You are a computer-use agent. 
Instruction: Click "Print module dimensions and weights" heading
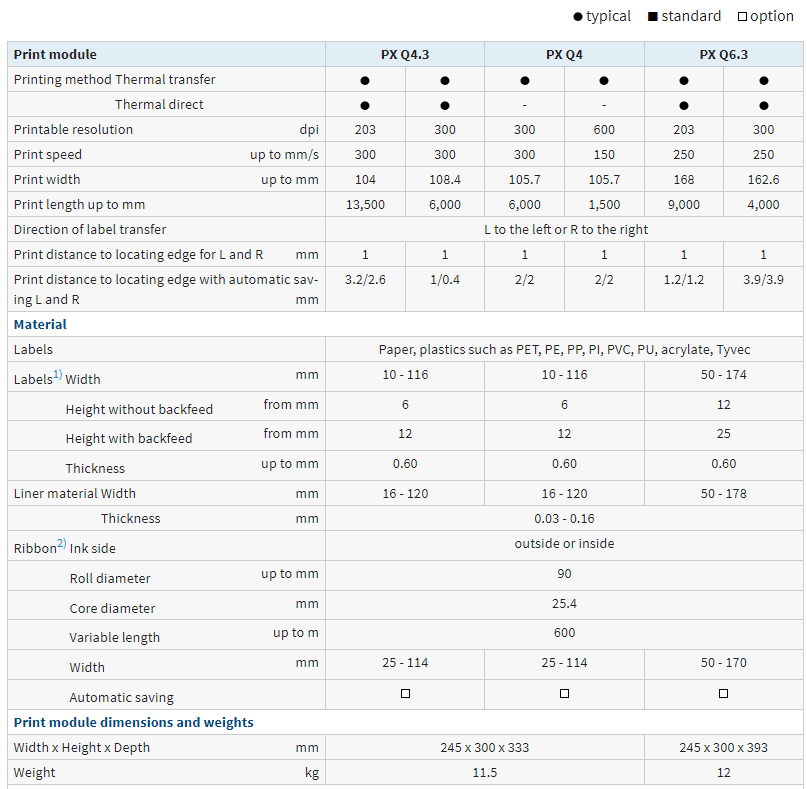133,722
